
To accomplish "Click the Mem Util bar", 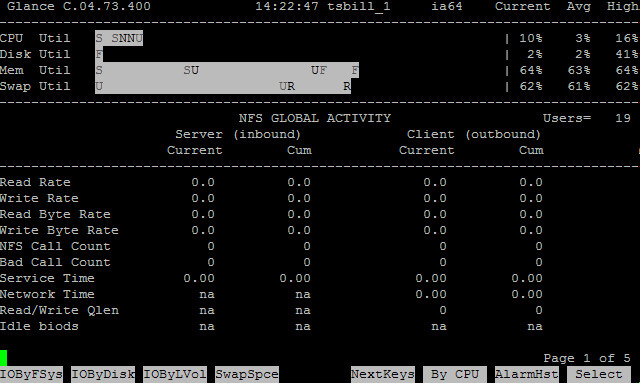I will click(227, 70).
